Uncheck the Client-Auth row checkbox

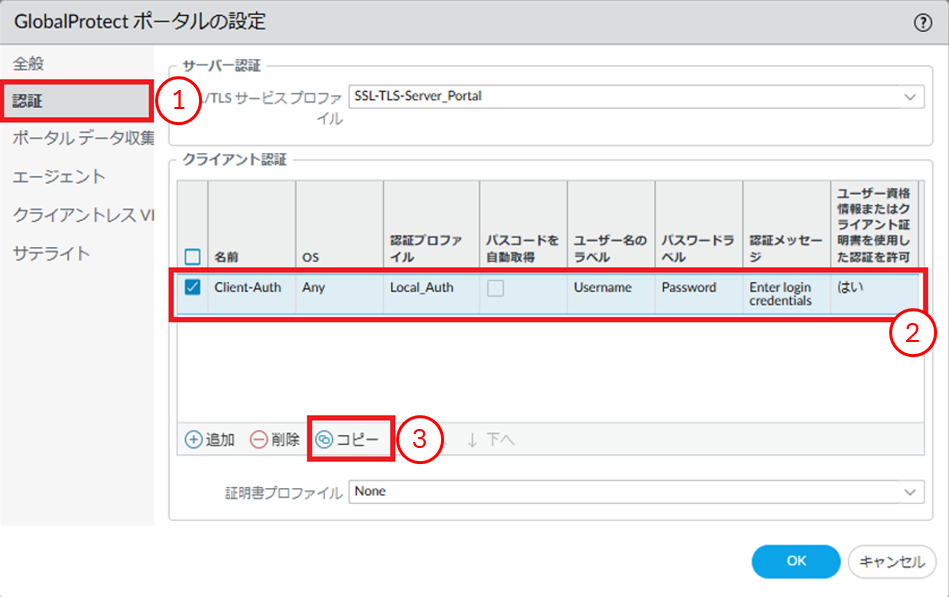point(193,287)
